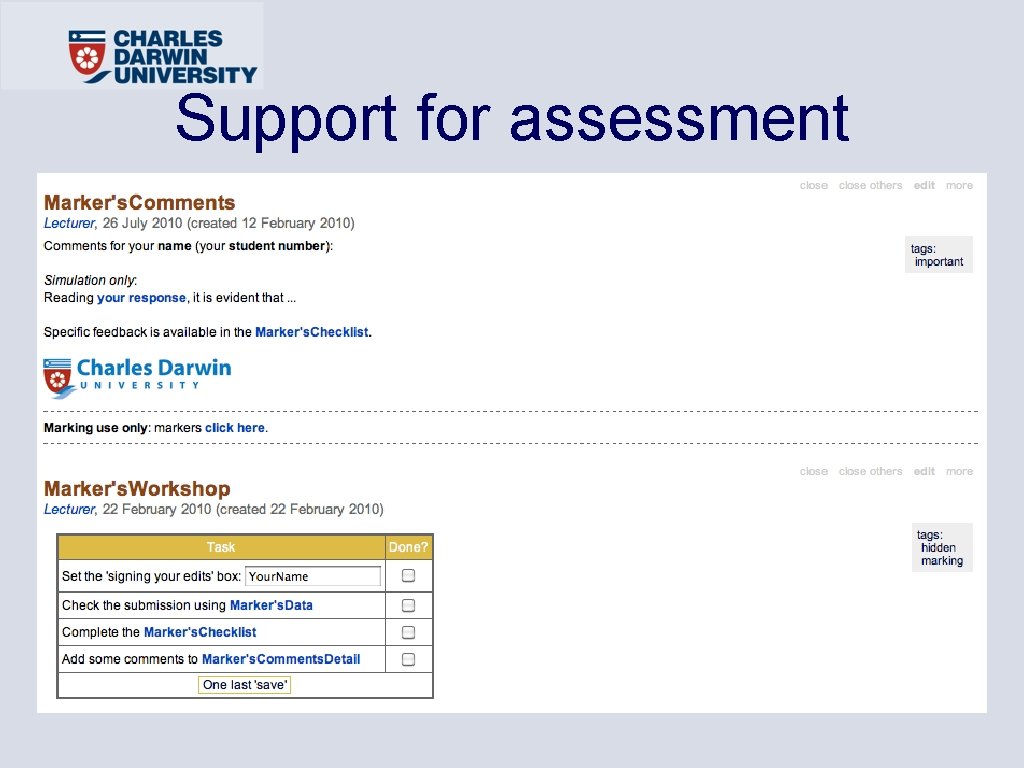Image resolution: width=1024 pixels, height=768 pixels.
Task: Open the Marker'sChecklist link in specific feedback line
Action: [312, 332]
